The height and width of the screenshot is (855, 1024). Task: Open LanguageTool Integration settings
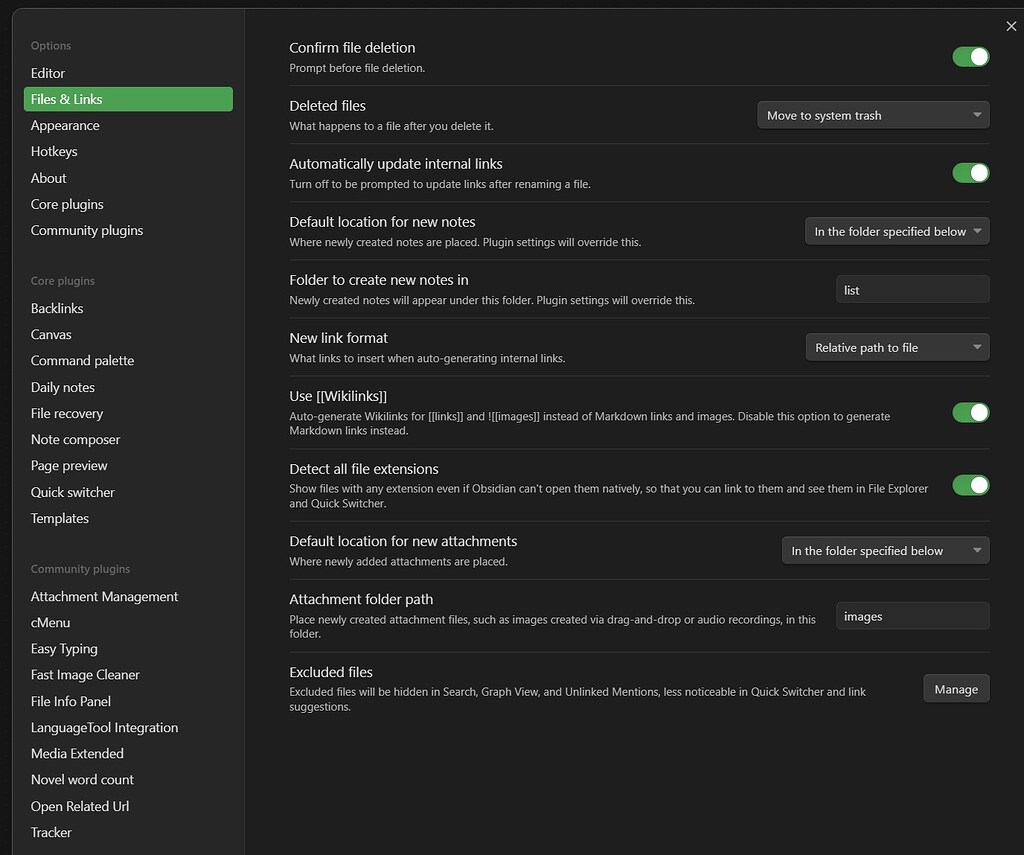coord(104,727)
